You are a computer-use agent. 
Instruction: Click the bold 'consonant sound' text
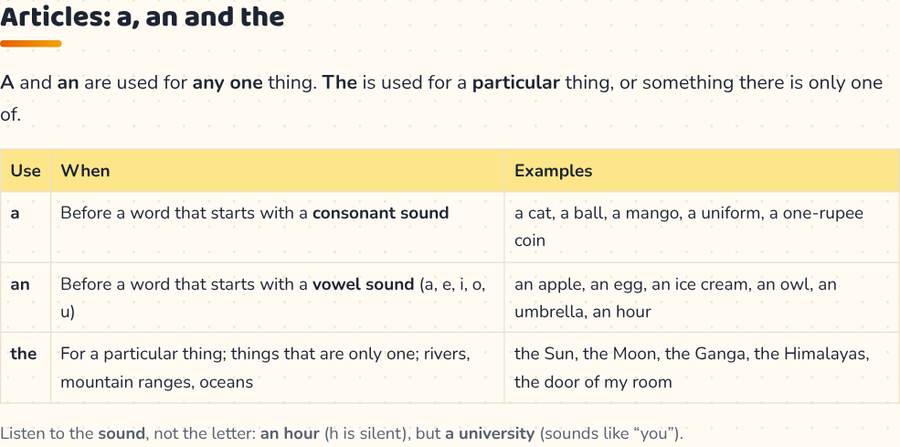point(381,213)
